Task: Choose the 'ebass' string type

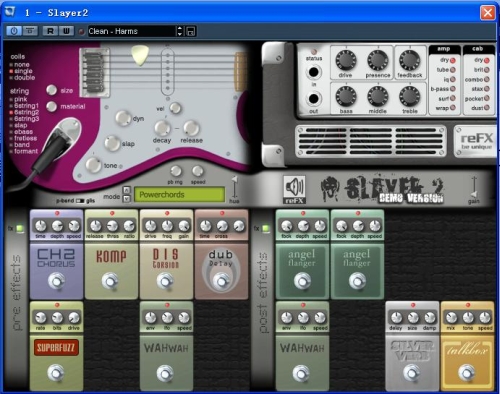Action: (x=21, y=132)
